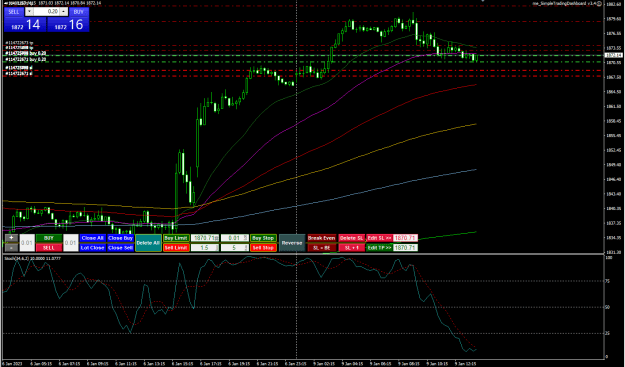
Task: Click the 1870.71 field beside Edit SL
Action: pos(405,238)
